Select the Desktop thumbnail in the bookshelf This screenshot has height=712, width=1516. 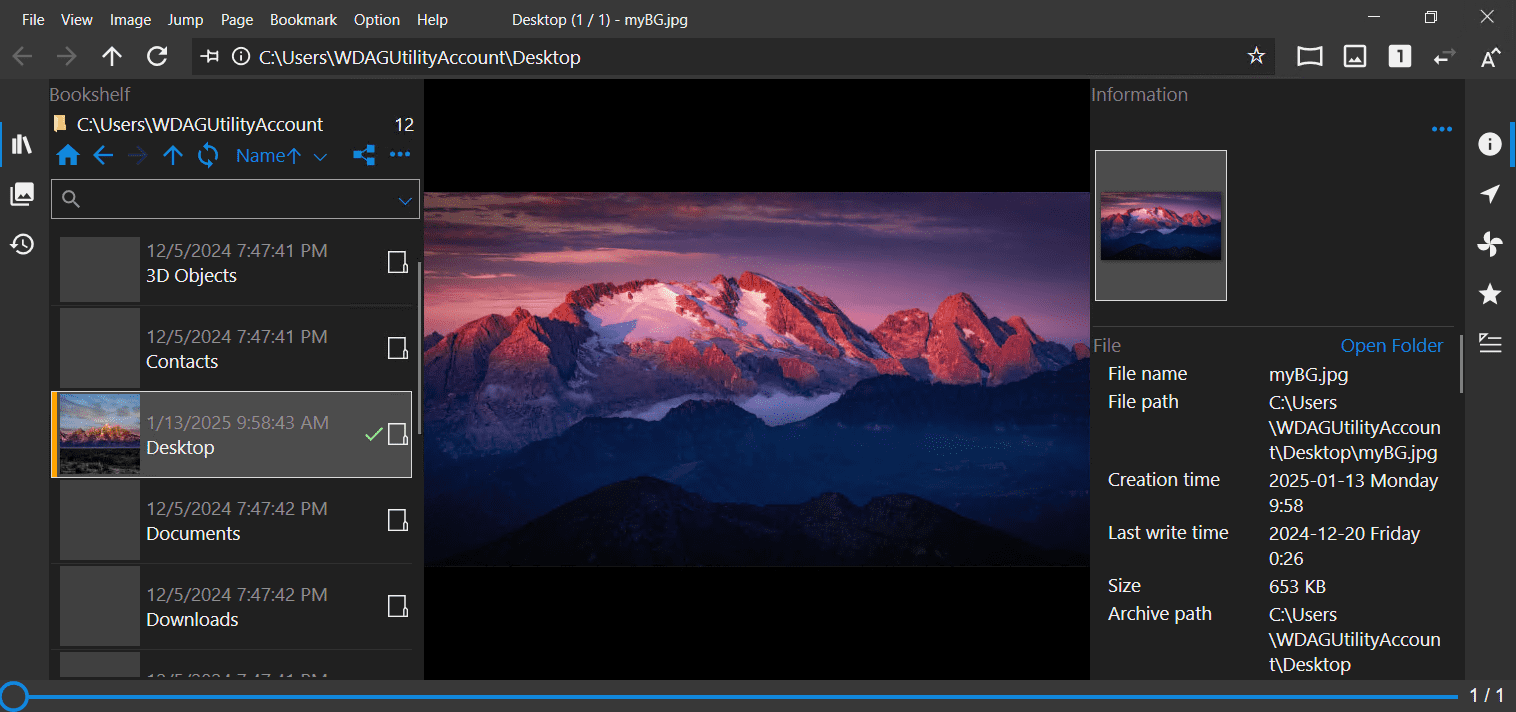(99, 434)
